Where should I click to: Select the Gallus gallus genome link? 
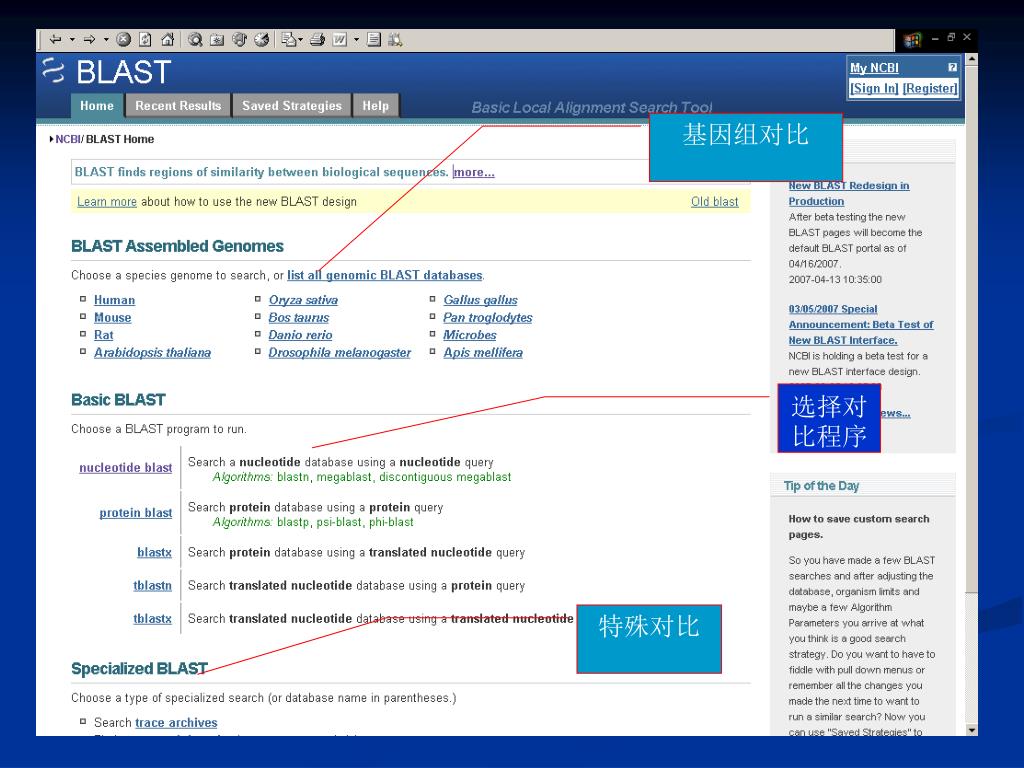[481, 300]
